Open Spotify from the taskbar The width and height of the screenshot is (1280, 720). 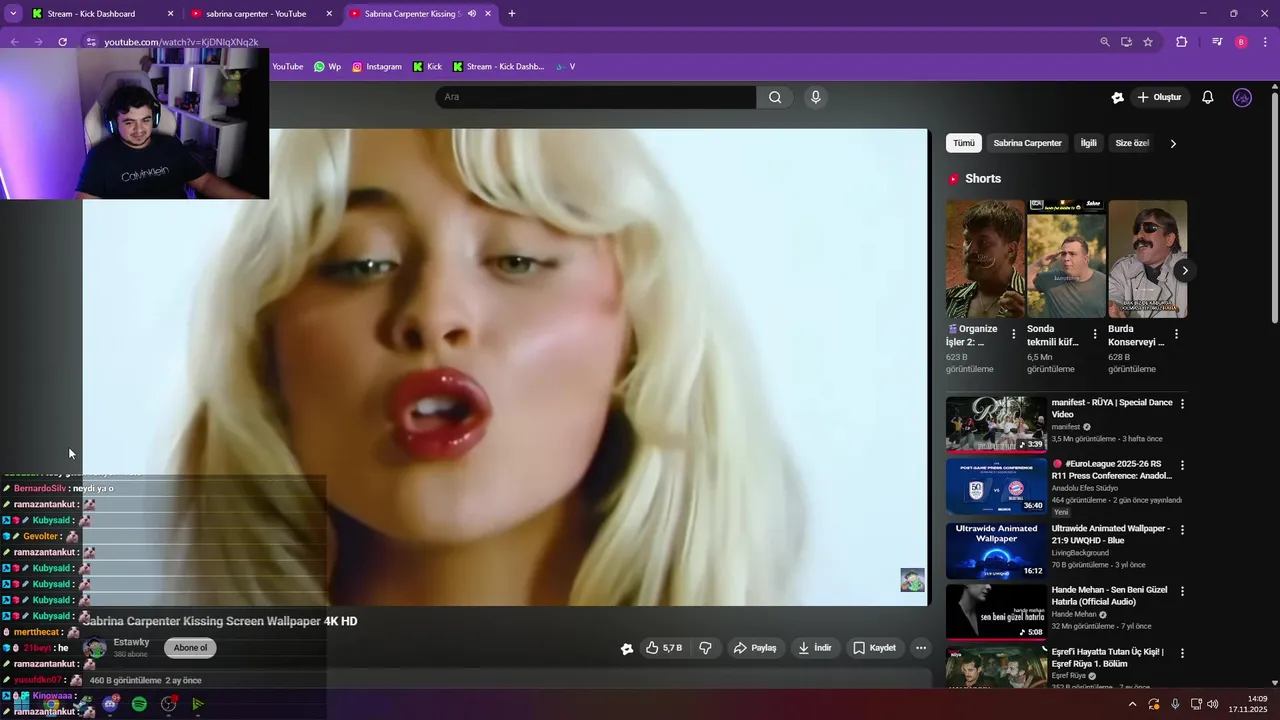(139, 704)
